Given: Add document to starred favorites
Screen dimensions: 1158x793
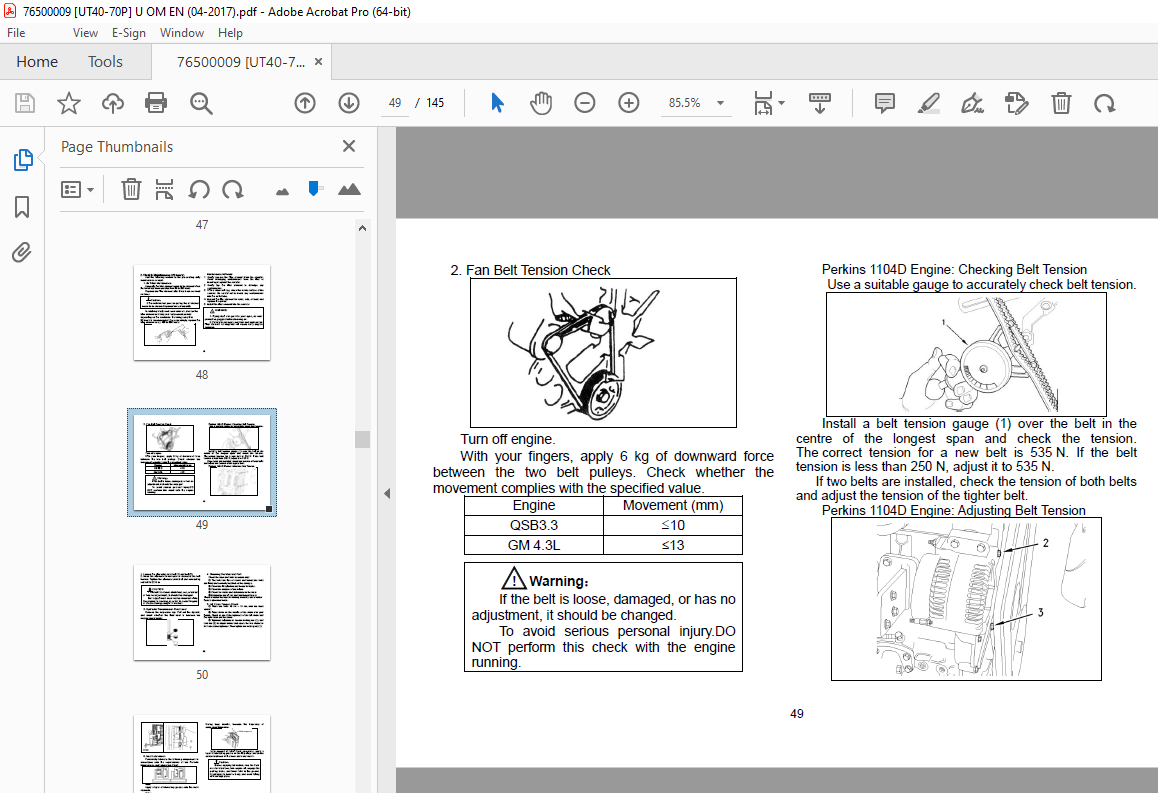Looking at the screenshot, I should point(69,103).
